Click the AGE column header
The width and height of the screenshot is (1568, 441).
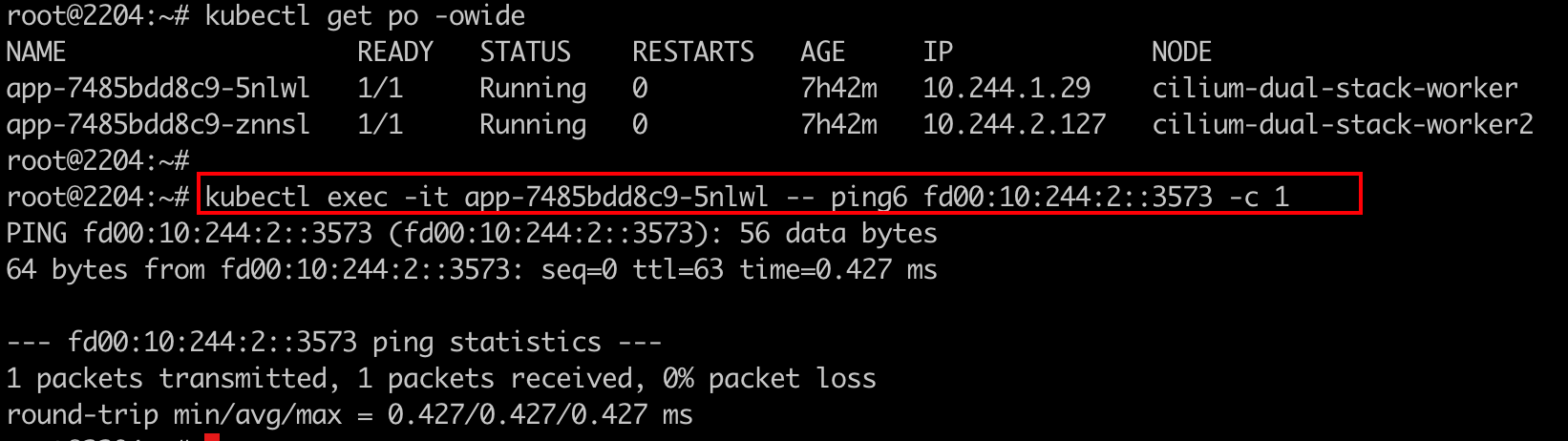[x=822, y=52]
